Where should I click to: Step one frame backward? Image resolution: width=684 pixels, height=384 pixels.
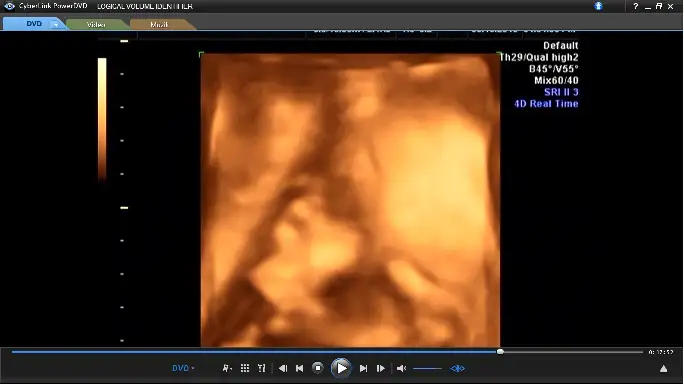click(283, 369)
